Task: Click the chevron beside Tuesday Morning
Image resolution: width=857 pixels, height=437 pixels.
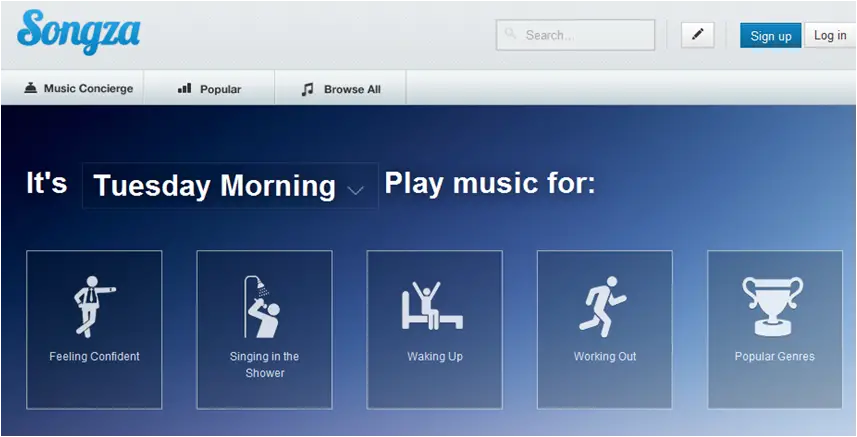Action: 356,190
